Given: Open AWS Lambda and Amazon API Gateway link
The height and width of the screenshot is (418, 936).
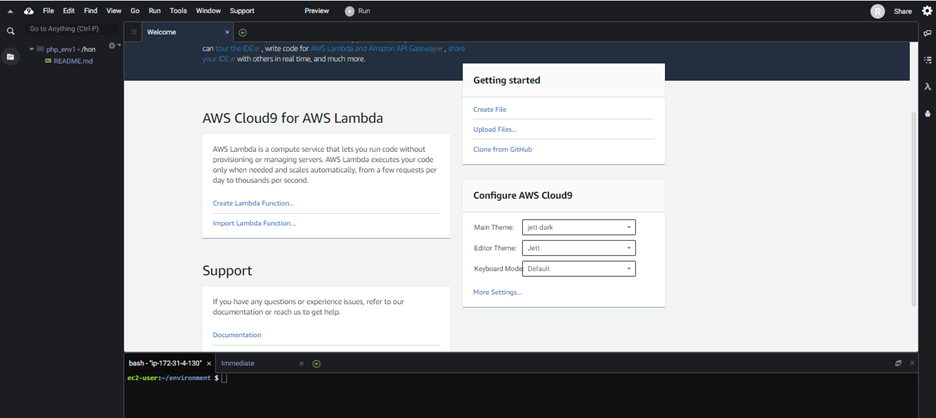Looking at the screenshot, I should click(376, 48).
